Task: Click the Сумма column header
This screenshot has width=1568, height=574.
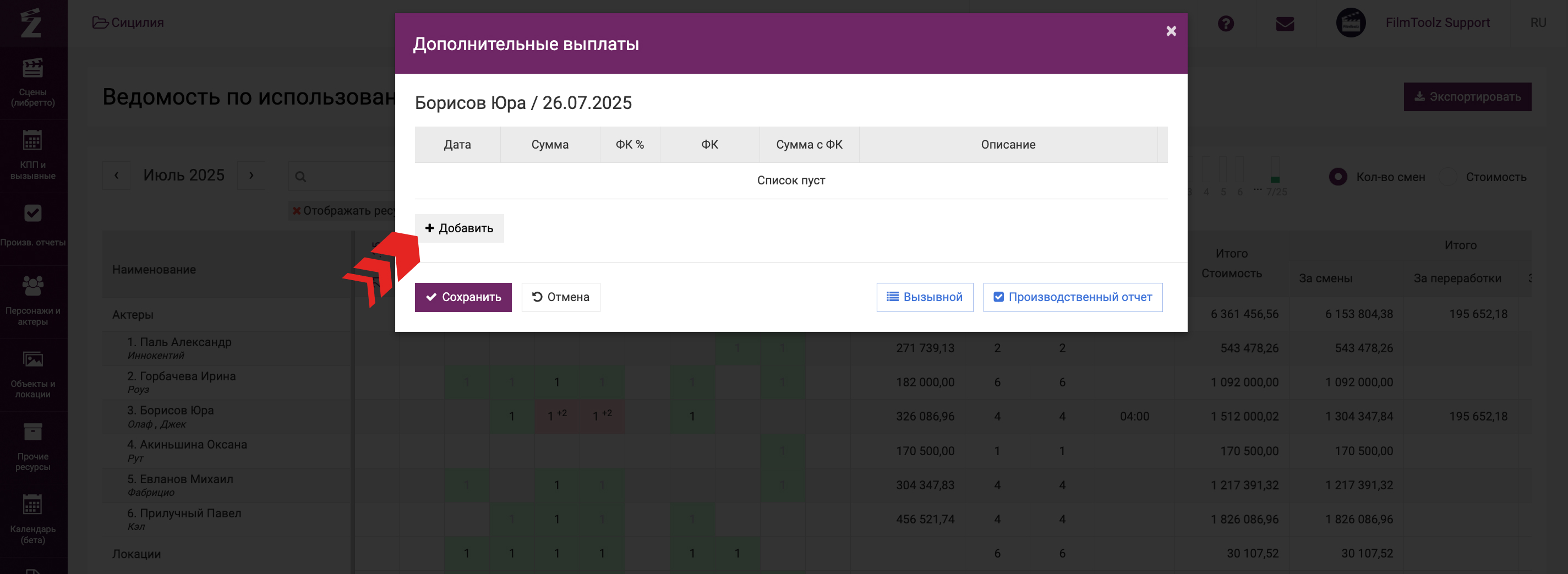Action: pyautogui.click(x=550, y=145)
